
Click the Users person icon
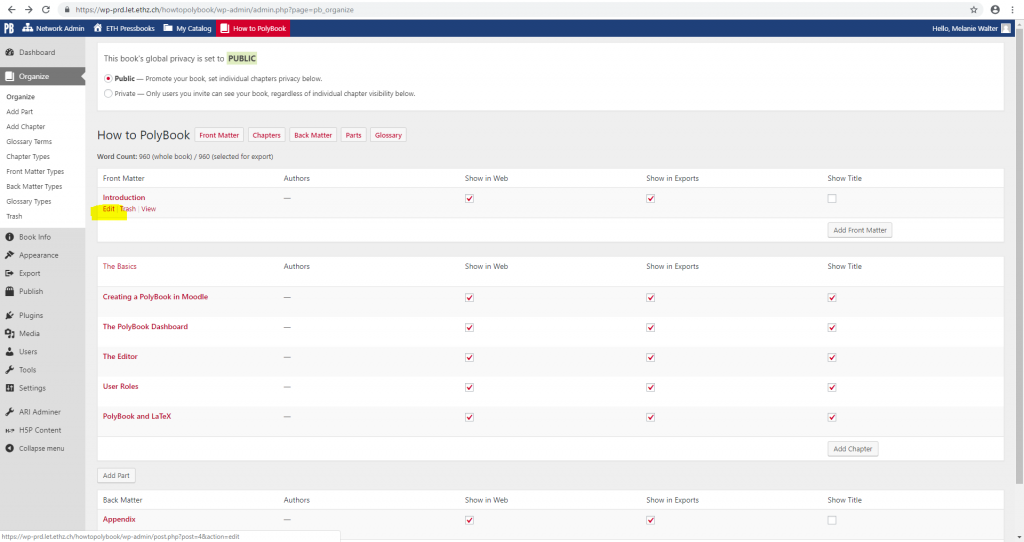(10, 351)
